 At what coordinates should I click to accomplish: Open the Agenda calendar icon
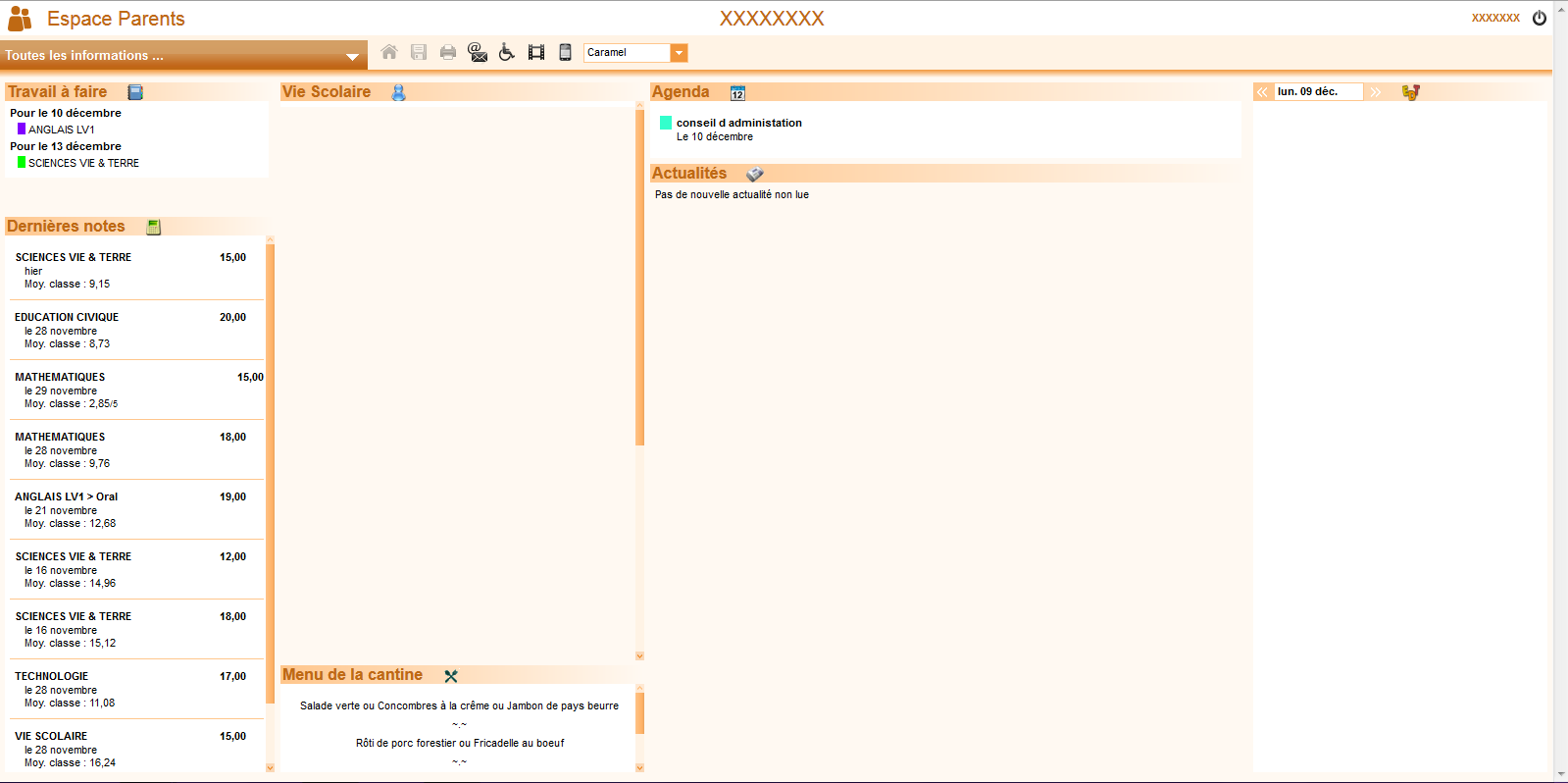(737, 92)
